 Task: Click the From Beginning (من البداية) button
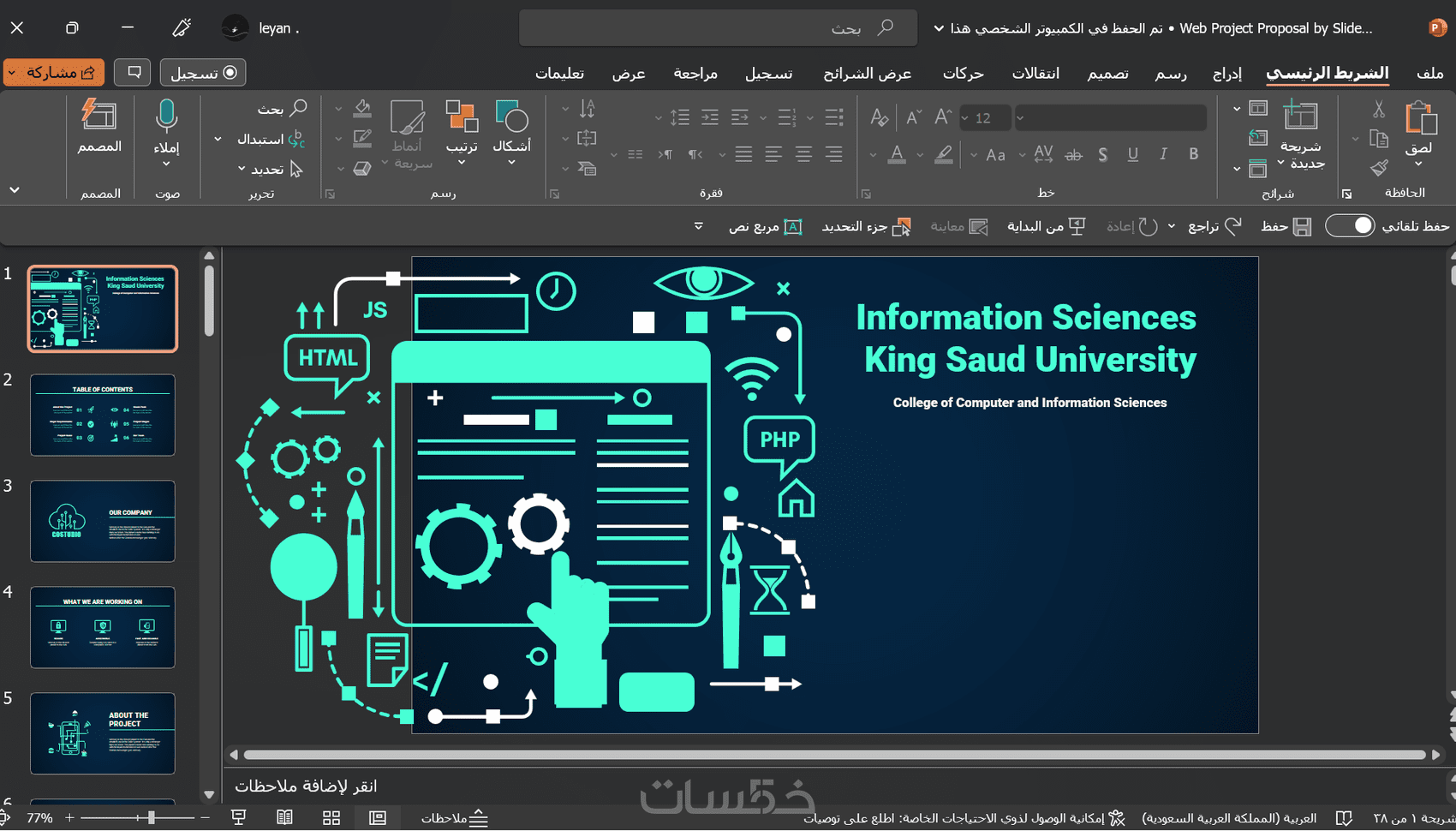pos(1047,226)
